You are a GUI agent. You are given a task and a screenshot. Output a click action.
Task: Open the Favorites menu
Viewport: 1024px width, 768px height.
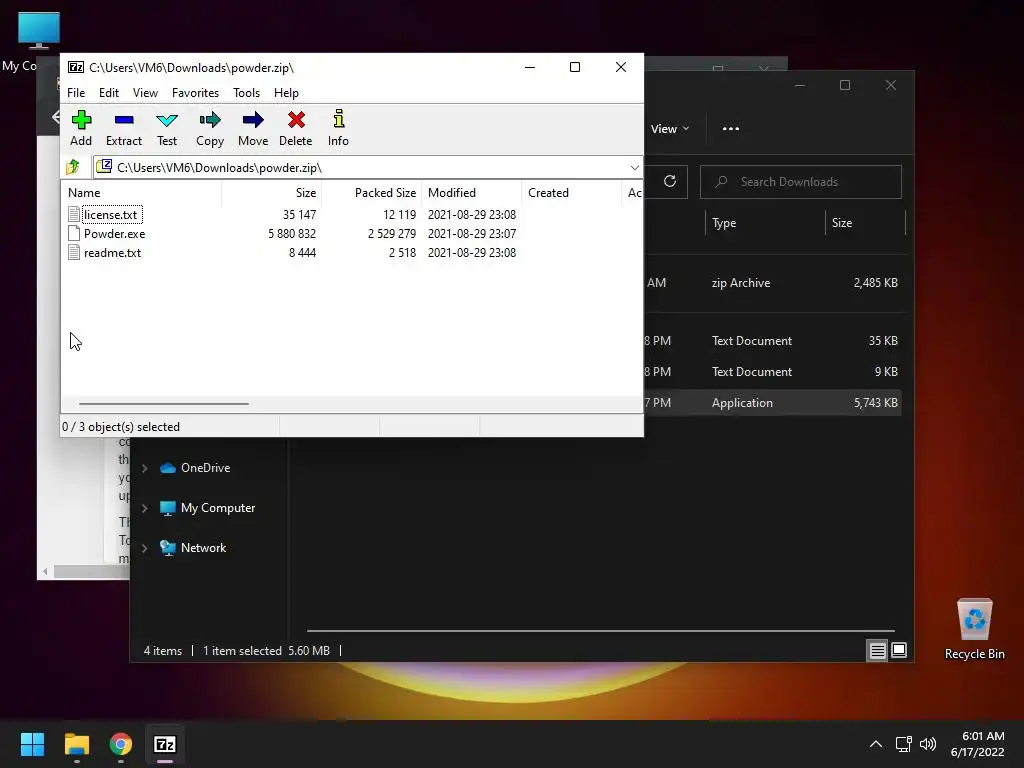pos(195,93)
